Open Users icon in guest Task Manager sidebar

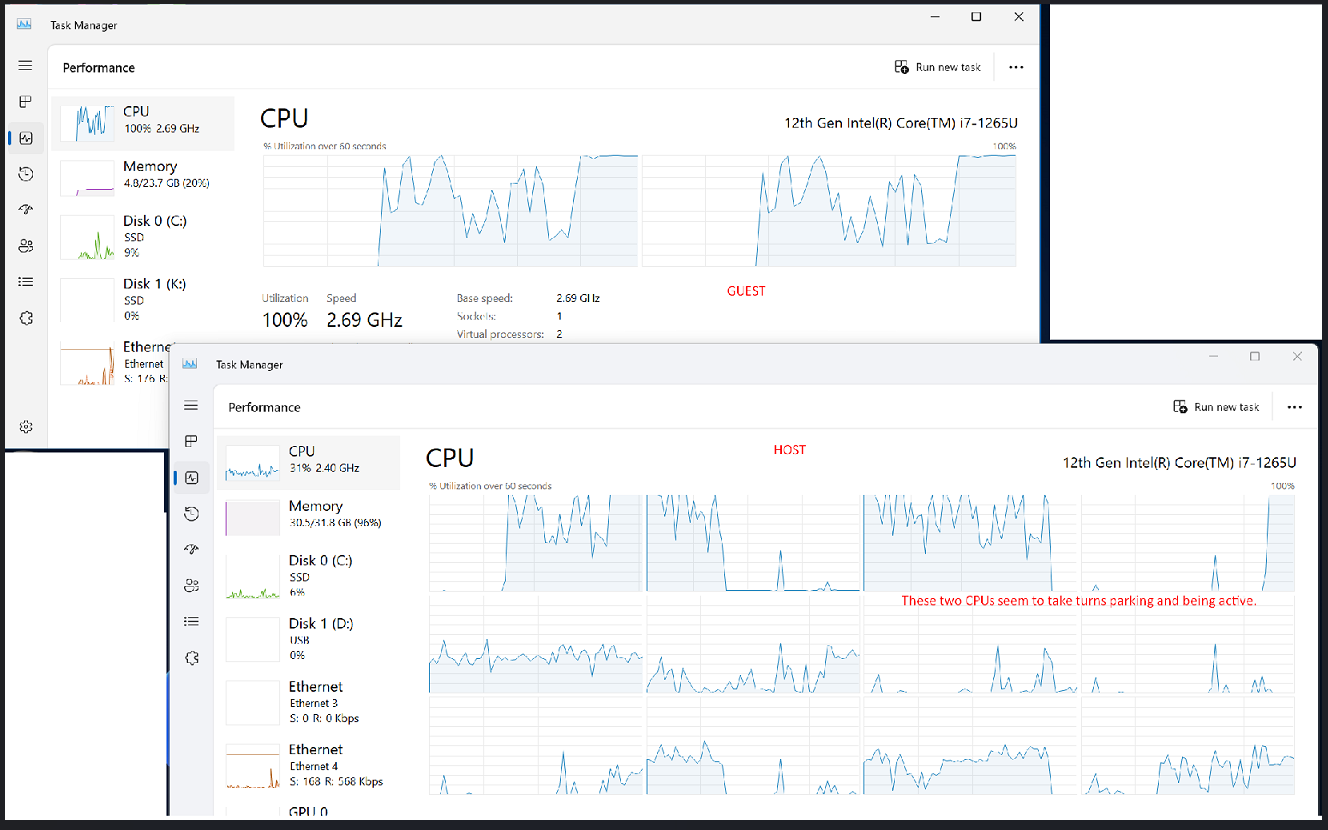click(x=26, y=246)
